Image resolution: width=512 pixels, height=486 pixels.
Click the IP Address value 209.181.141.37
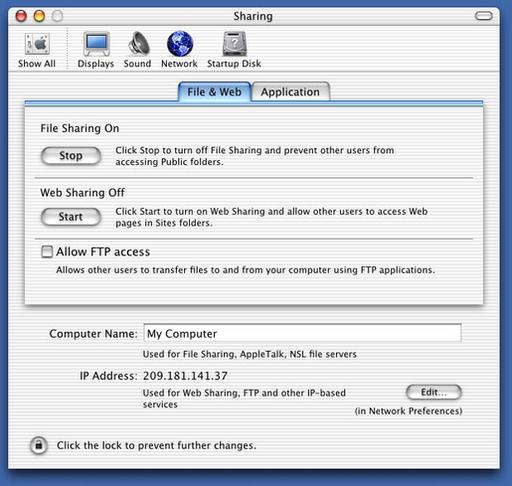pyautogui.click(x=185, y=376)
